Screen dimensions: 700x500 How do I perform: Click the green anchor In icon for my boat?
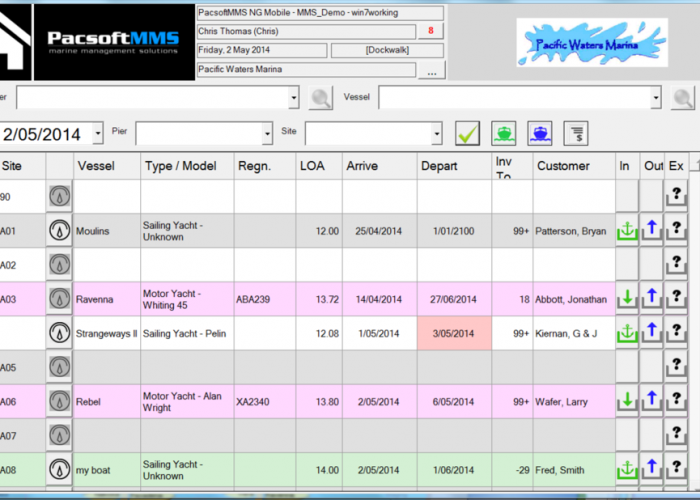coord(627,470)
